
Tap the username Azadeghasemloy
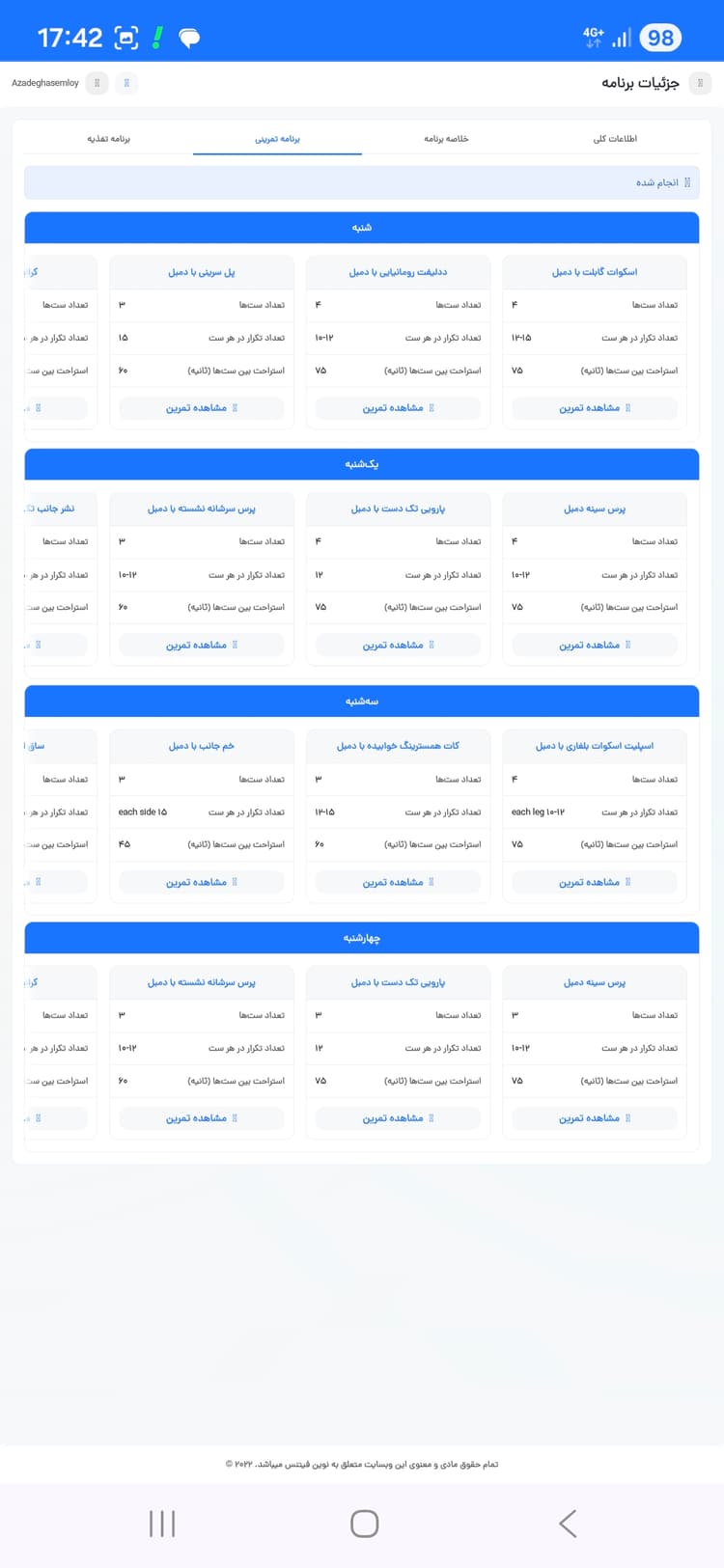45,83
